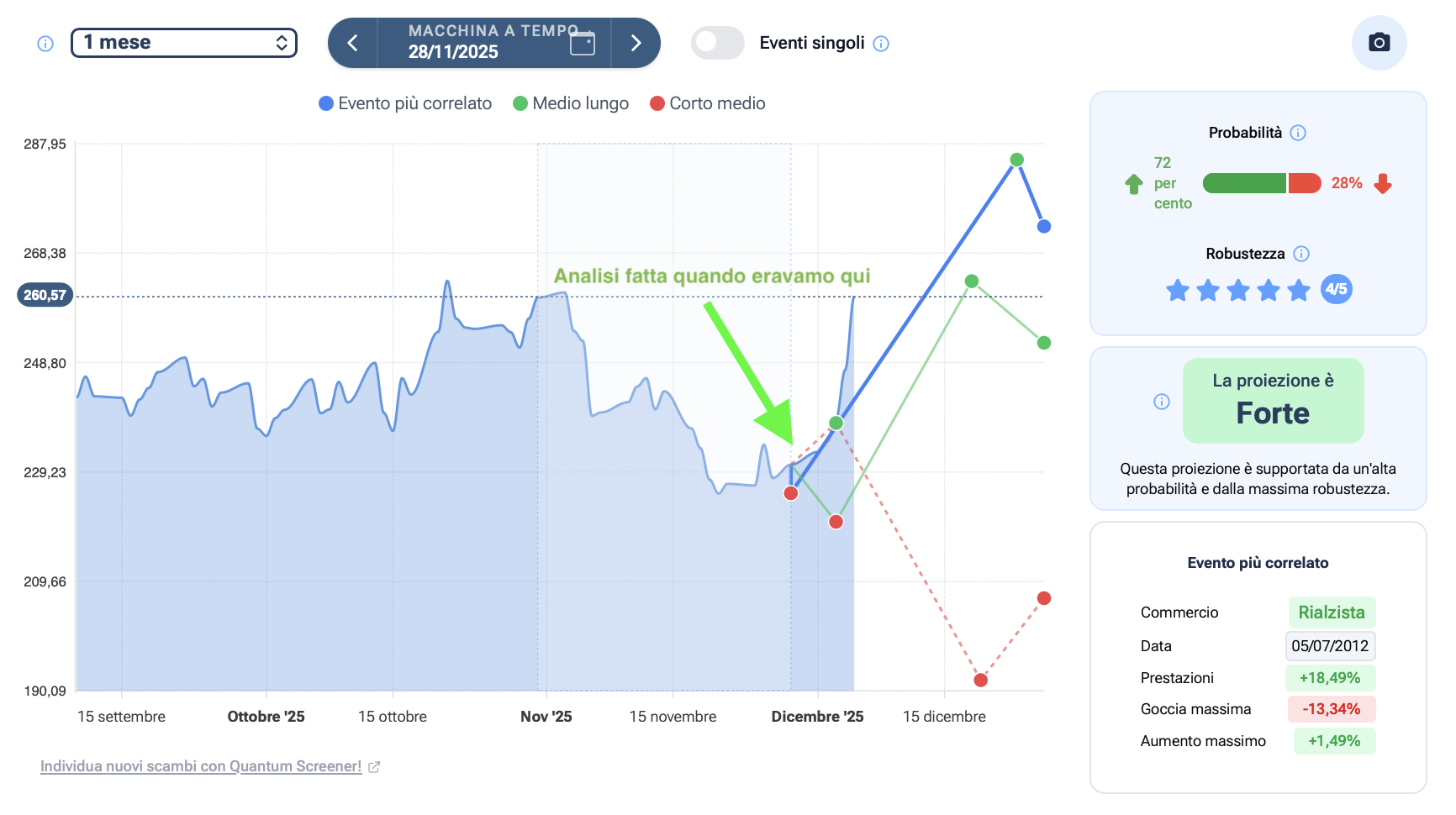Screen dimensions: 1456x815
Task: Click the 05/07/2012 date field
Action: (1330, 646)
